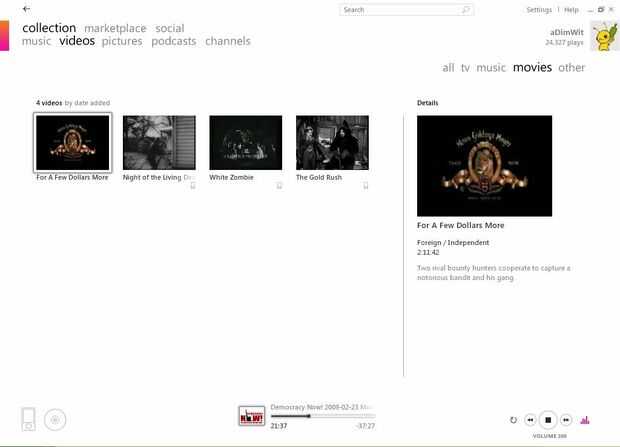Skip to the next track

pyautogui.click(x=566, y=420)
